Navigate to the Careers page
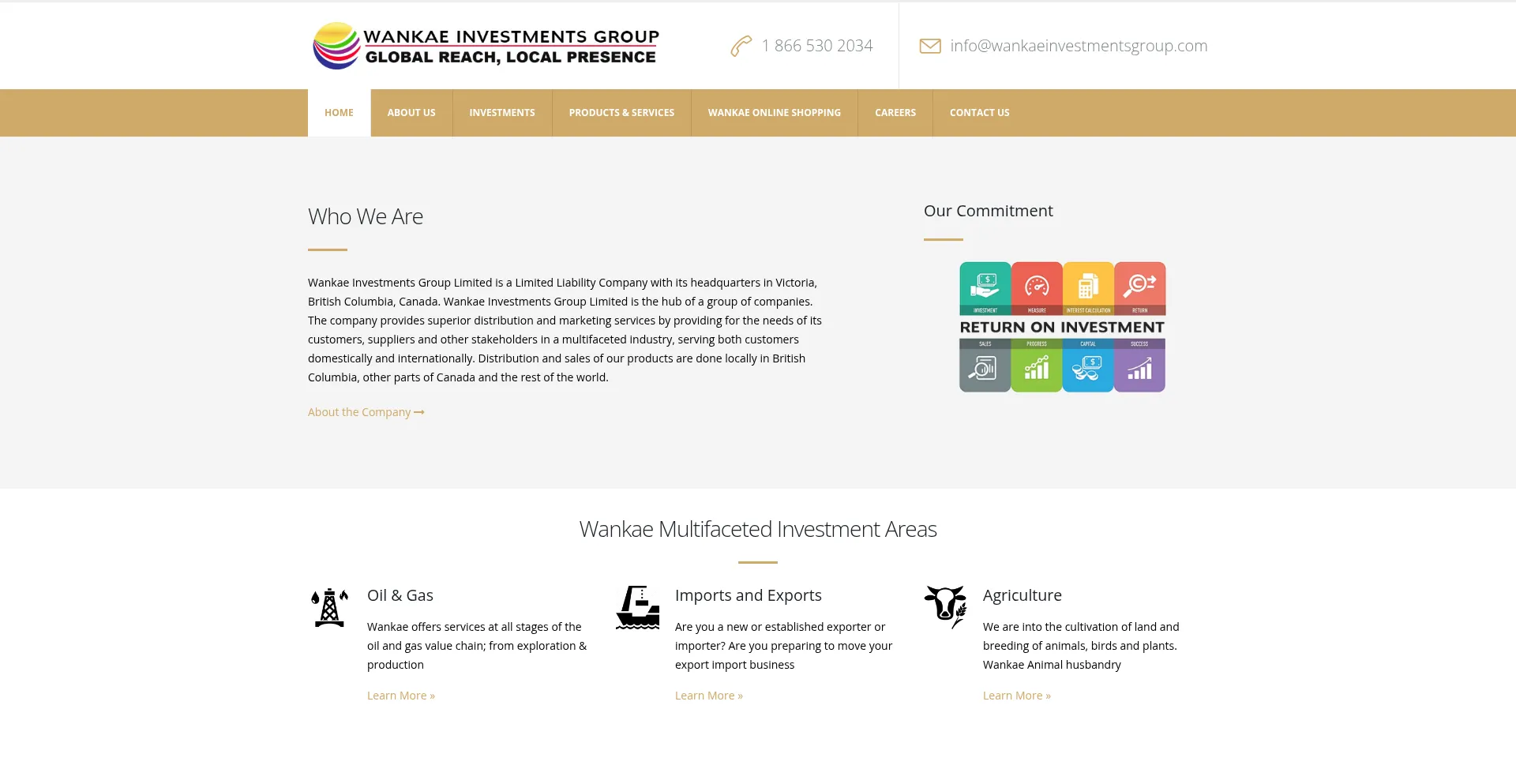 pos(895,113)
